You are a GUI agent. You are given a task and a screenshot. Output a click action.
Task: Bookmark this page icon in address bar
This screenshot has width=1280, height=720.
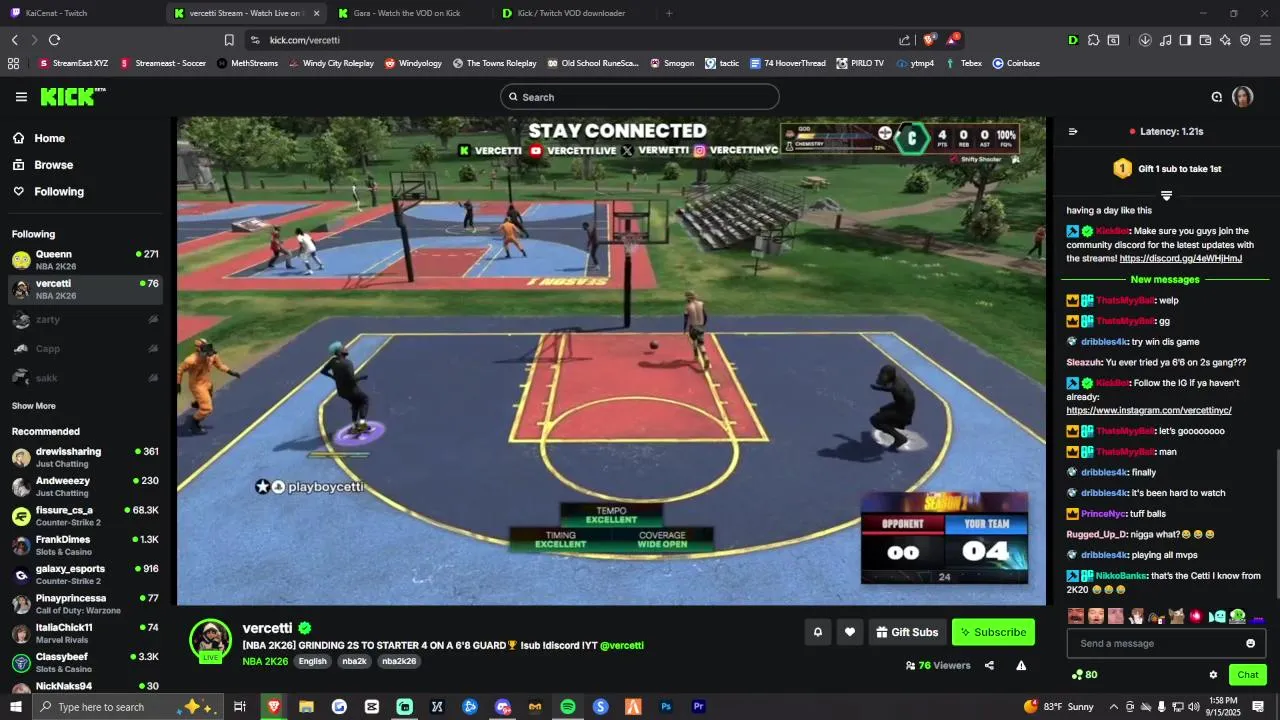[x=229, y=40]
